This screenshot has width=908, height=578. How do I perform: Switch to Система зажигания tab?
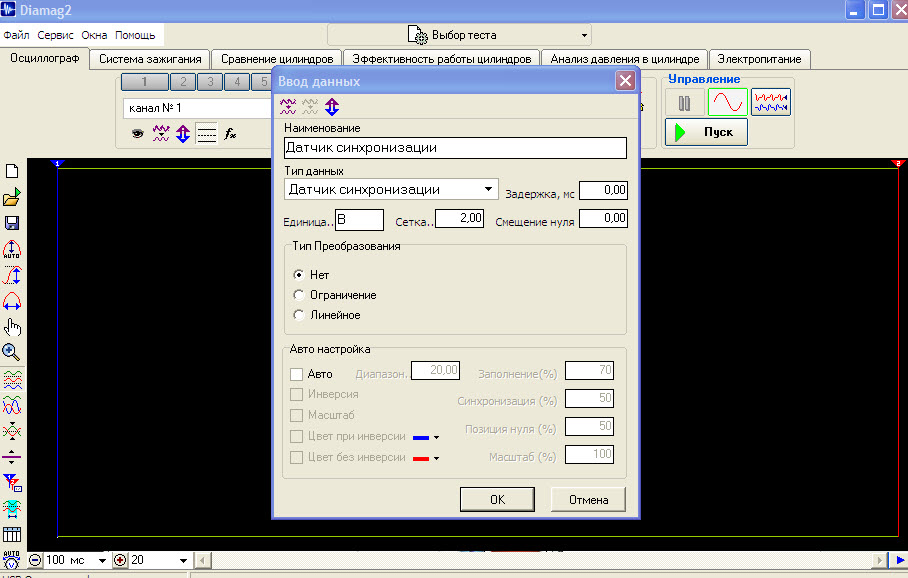[150, 59]
